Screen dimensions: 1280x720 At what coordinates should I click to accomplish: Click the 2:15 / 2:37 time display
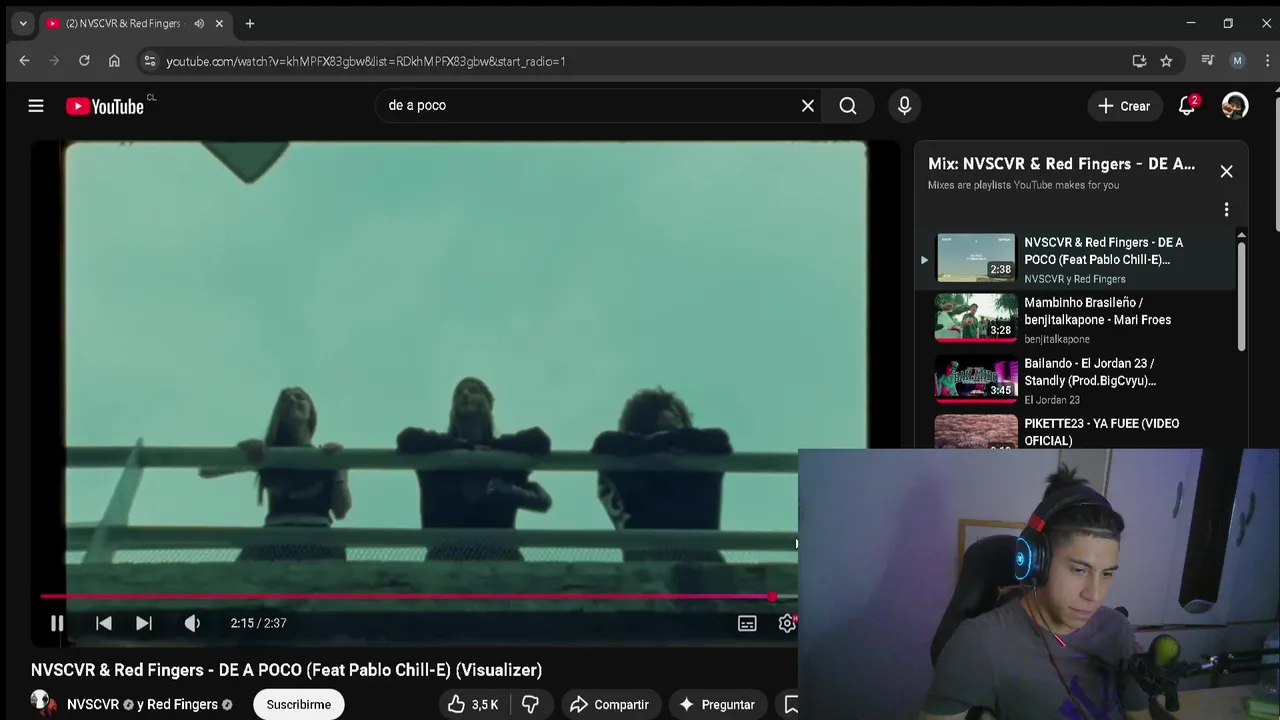pyautogui.click(x=258, y=623)
